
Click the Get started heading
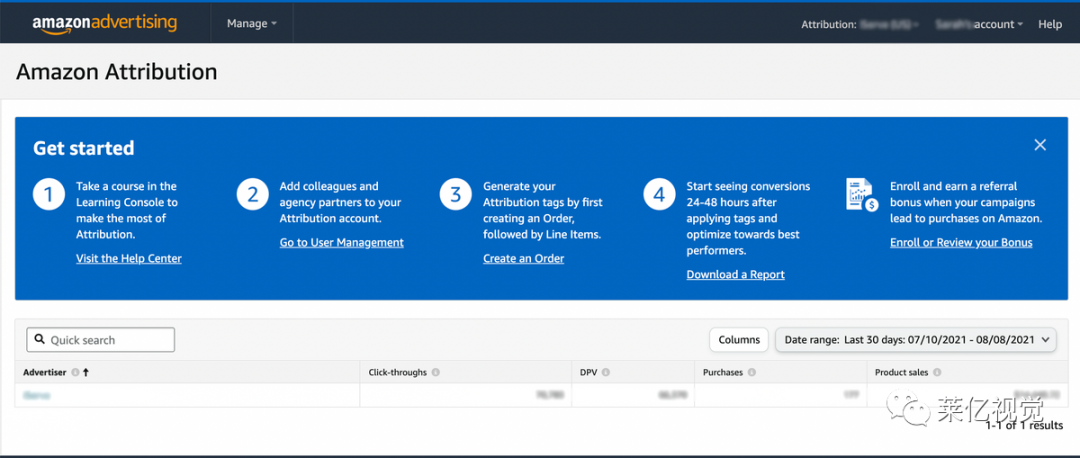[83, 148]
